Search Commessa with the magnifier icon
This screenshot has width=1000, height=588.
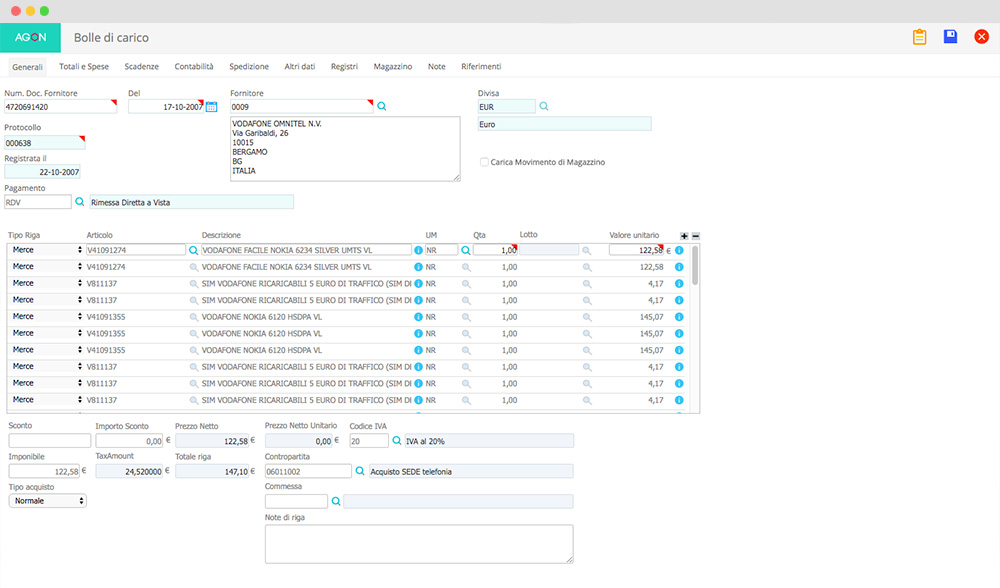pyautogui.click(x=336, y=501)
